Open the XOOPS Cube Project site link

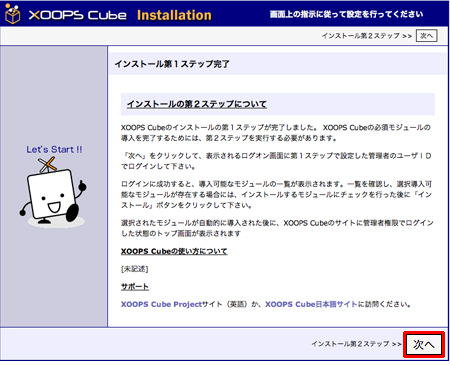161,304
